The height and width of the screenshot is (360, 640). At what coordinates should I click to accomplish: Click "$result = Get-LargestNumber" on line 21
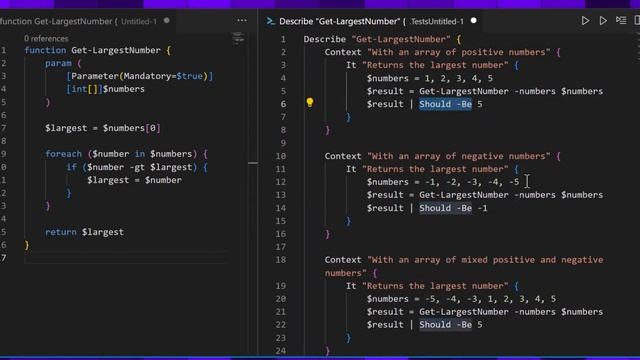(x=438, y=312)
